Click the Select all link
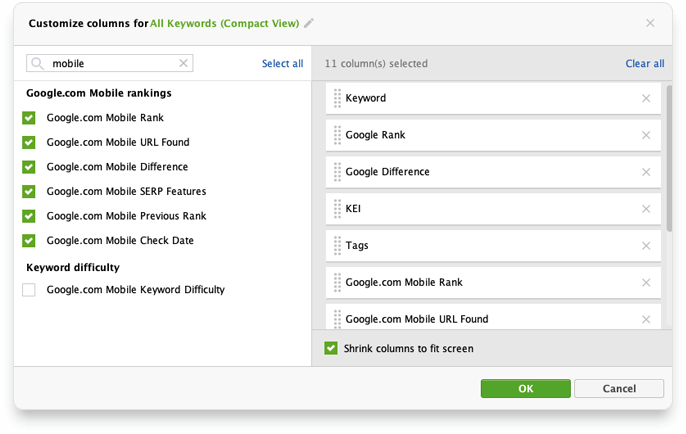686x434 pixels. [283, 63]
